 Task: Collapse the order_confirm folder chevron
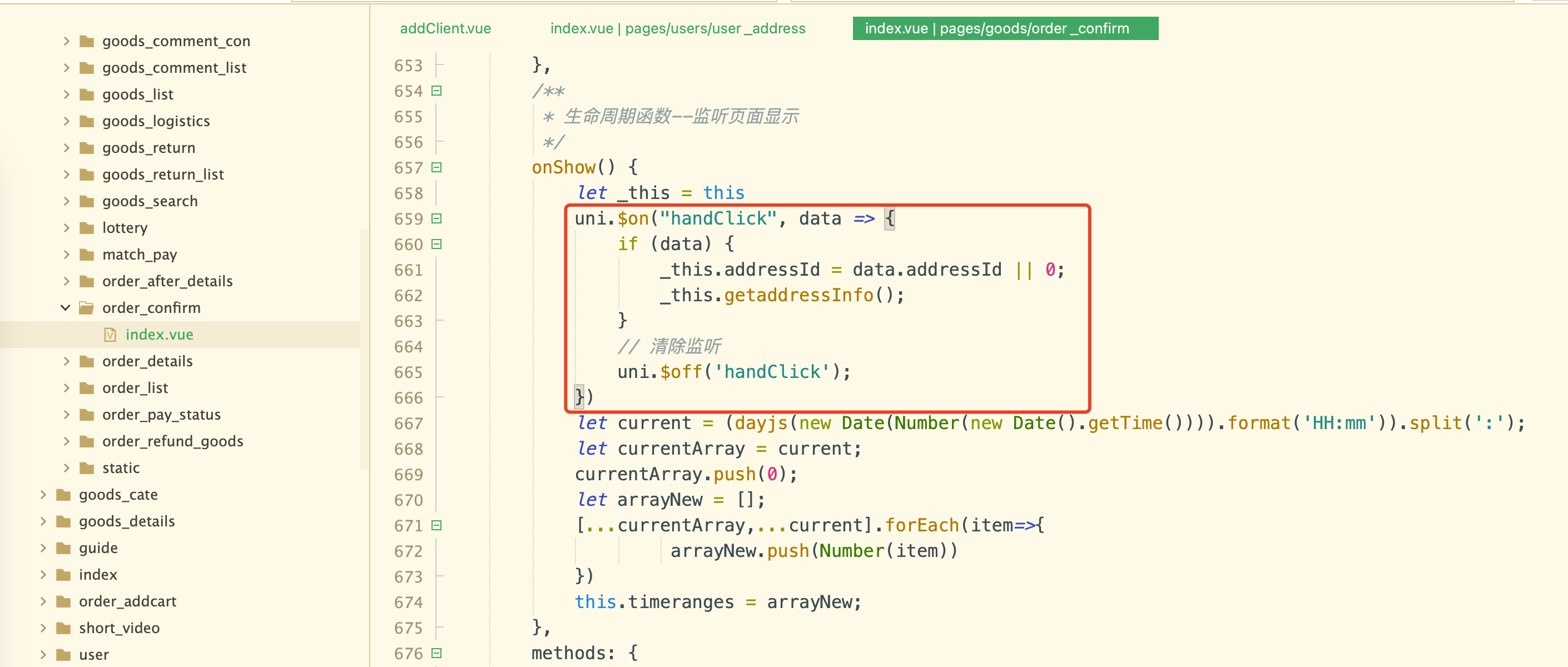66,308
